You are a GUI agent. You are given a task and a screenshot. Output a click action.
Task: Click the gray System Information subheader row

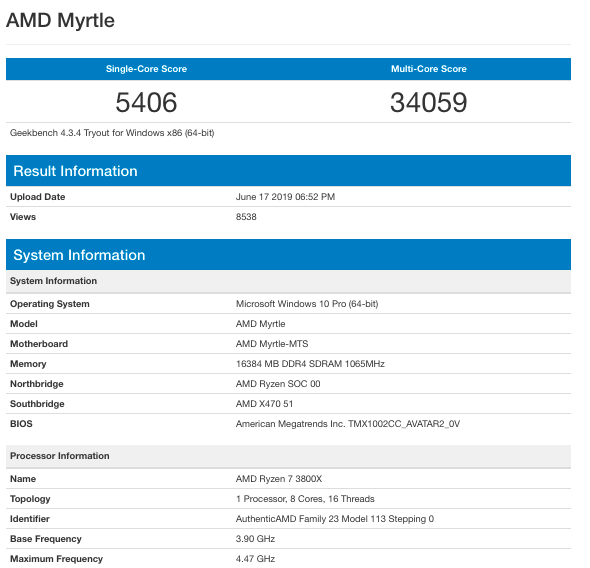[288, 281]
